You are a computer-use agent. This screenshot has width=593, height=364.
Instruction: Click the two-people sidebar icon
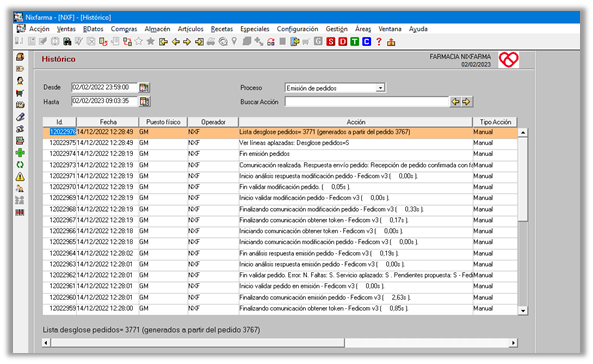click(x=20, y=188)
